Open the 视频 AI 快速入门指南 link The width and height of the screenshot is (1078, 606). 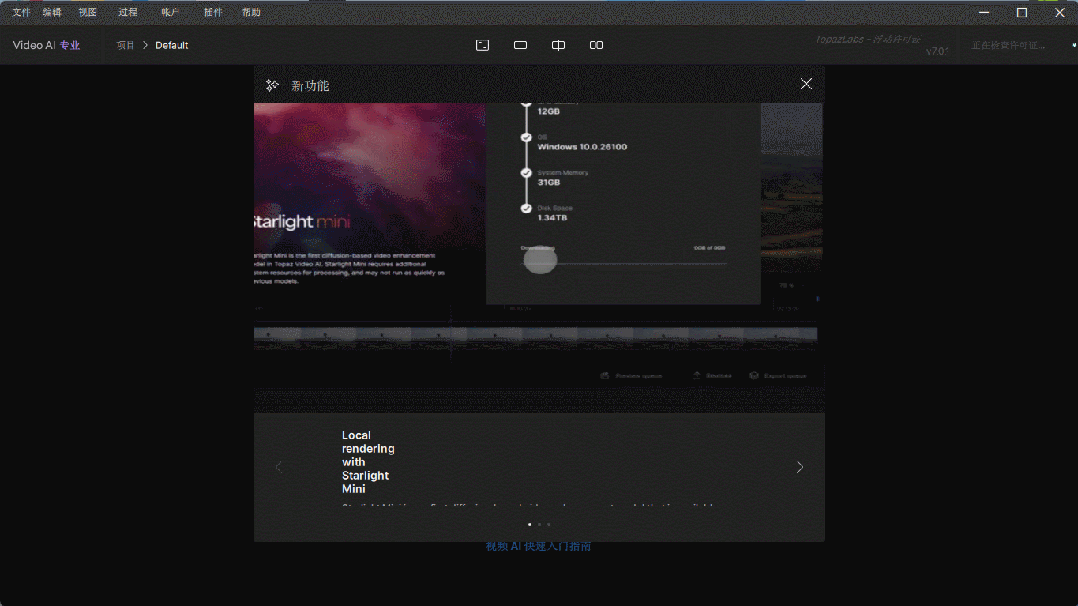tap(538, 546)
